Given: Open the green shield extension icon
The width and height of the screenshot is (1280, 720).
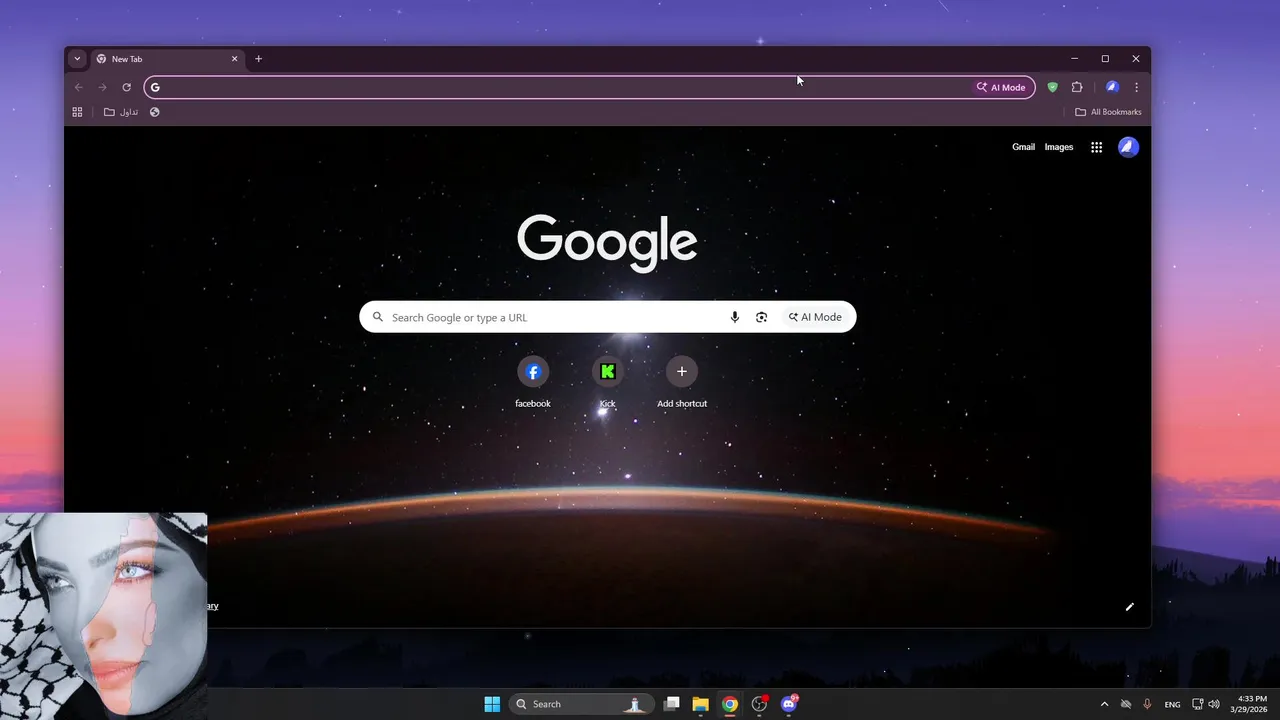Looking at the screenshot, I should tap(1052, 87).
